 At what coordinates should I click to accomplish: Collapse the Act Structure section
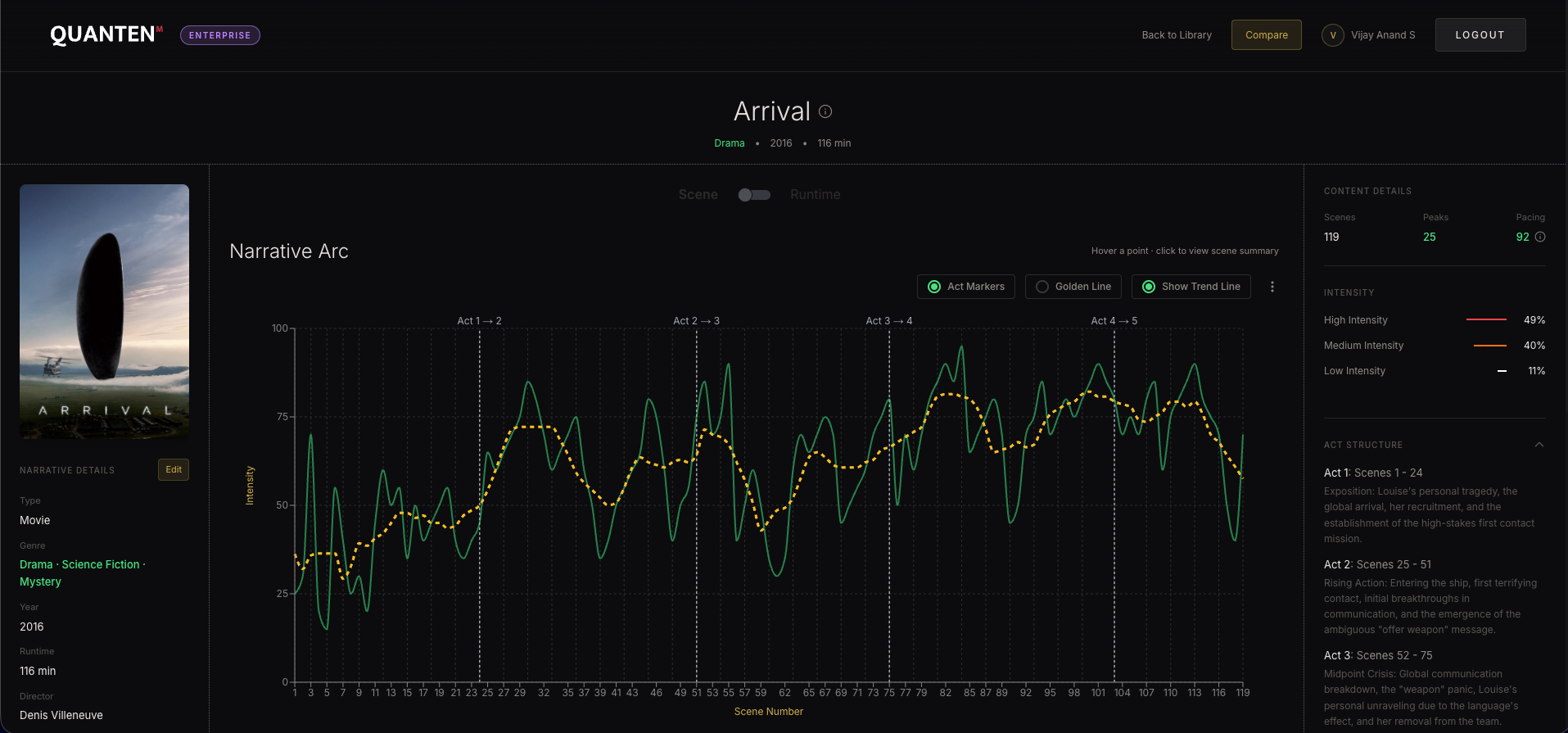[x=1539, y=445]
